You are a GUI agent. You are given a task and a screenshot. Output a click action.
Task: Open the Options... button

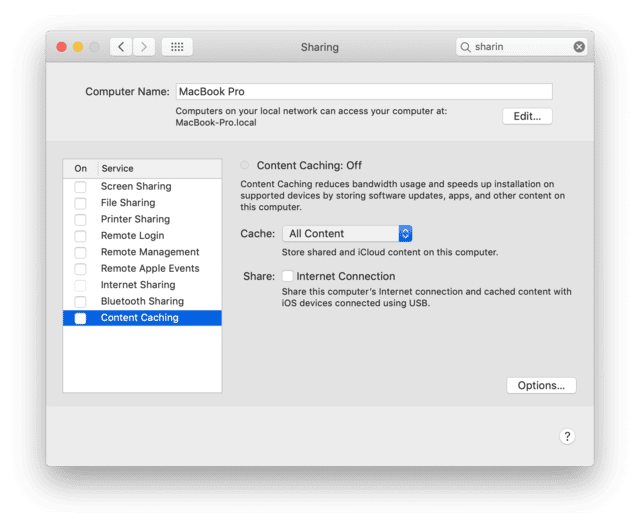[x=541, y=385]
